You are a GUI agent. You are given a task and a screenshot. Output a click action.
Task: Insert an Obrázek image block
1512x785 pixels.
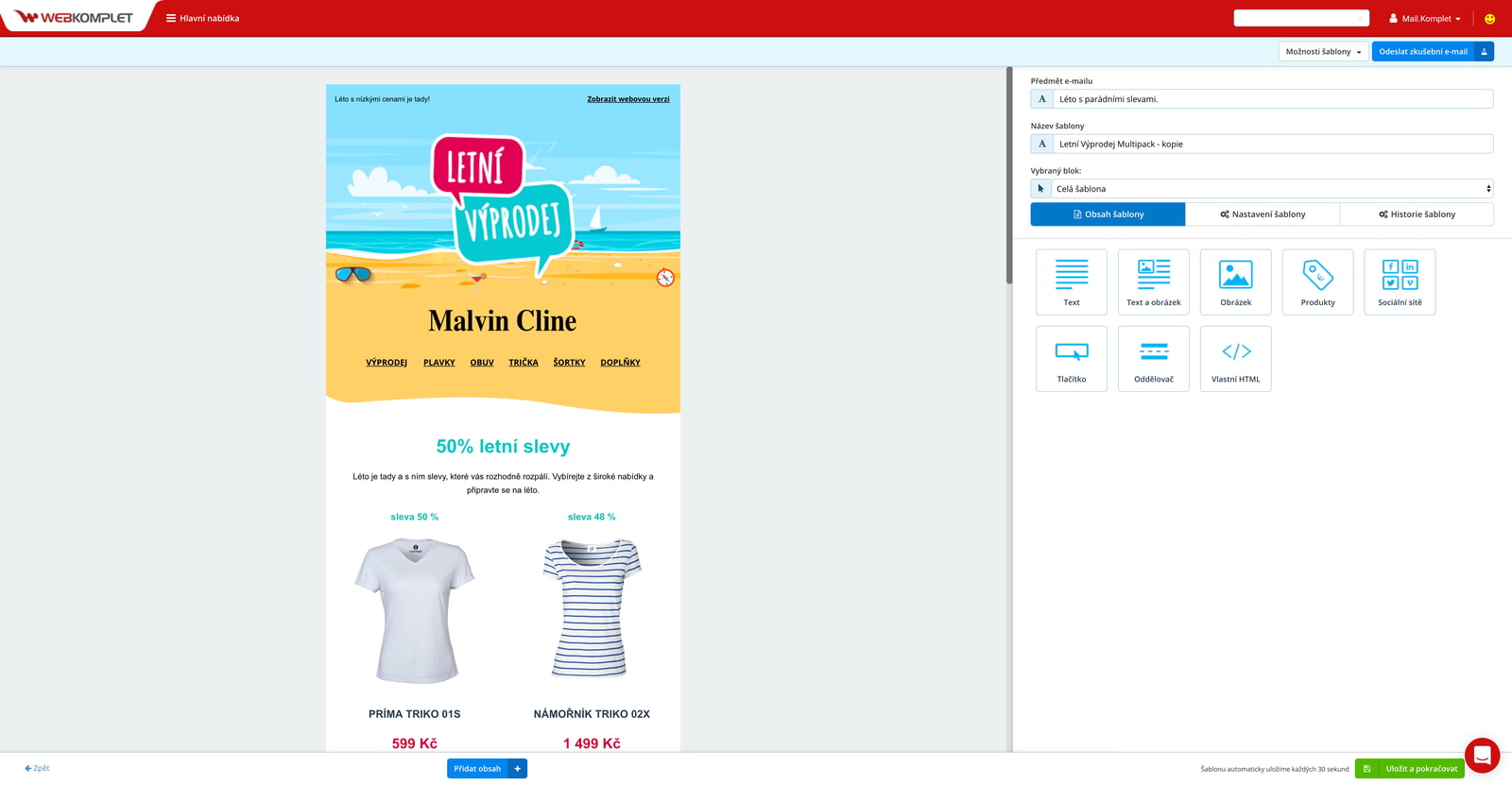coord(1235,282)
